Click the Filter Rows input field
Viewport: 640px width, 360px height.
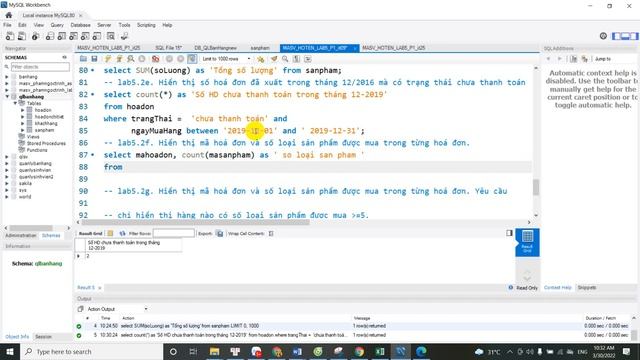(173, 233)
